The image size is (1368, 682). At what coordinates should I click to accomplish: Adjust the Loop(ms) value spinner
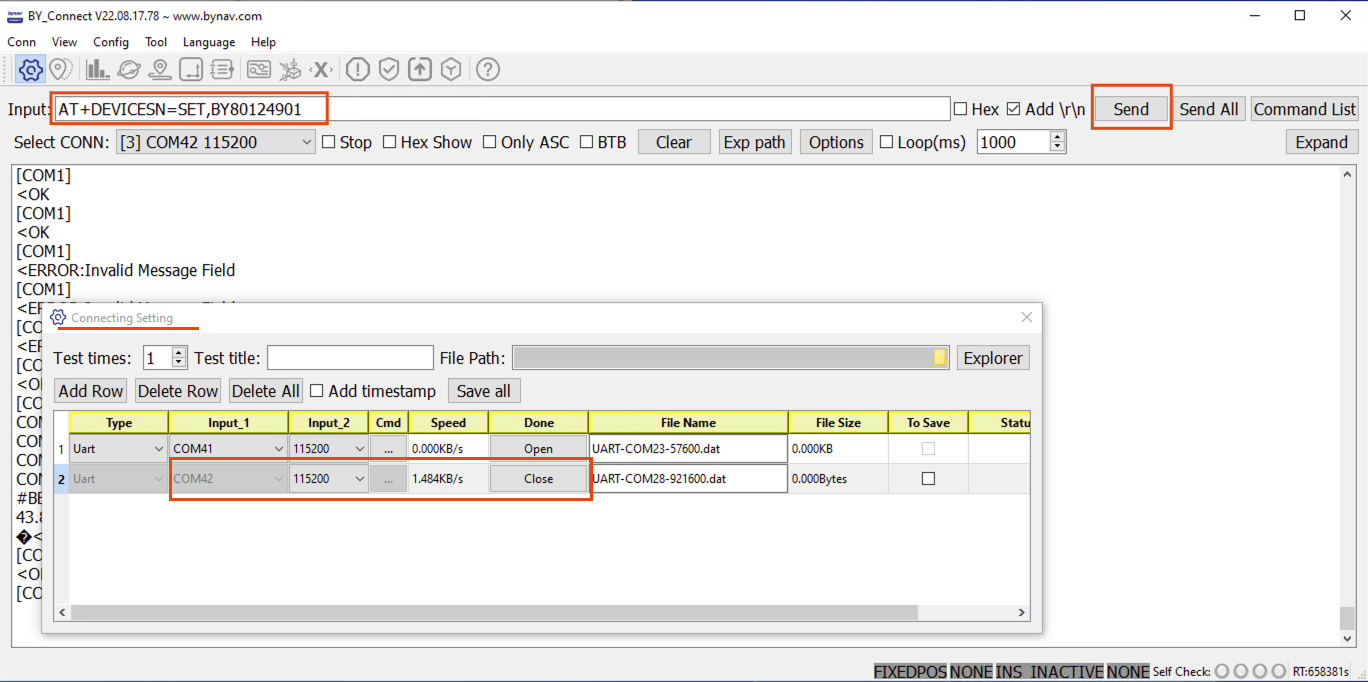click(1058, 142)
